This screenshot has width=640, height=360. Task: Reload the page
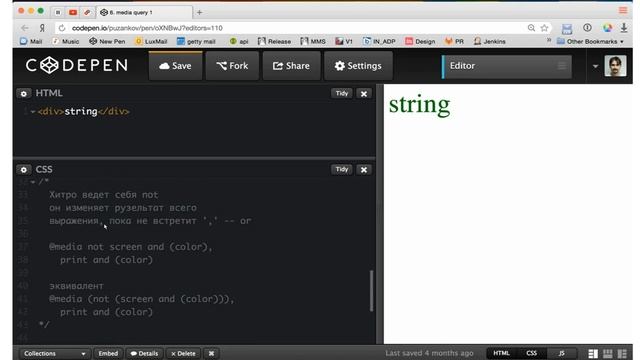click(x=62, y=28)
